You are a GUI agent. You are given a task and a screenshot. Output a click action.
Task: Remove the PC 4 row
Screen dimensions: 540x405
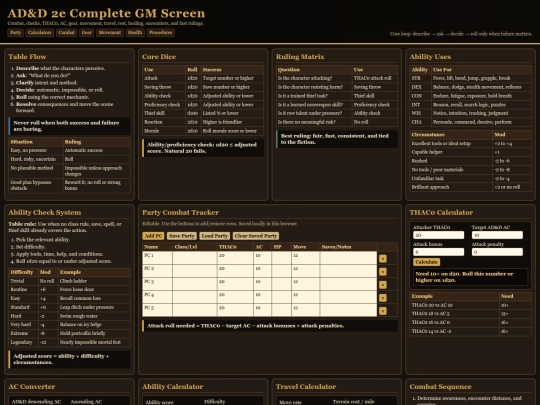point(383,298)
